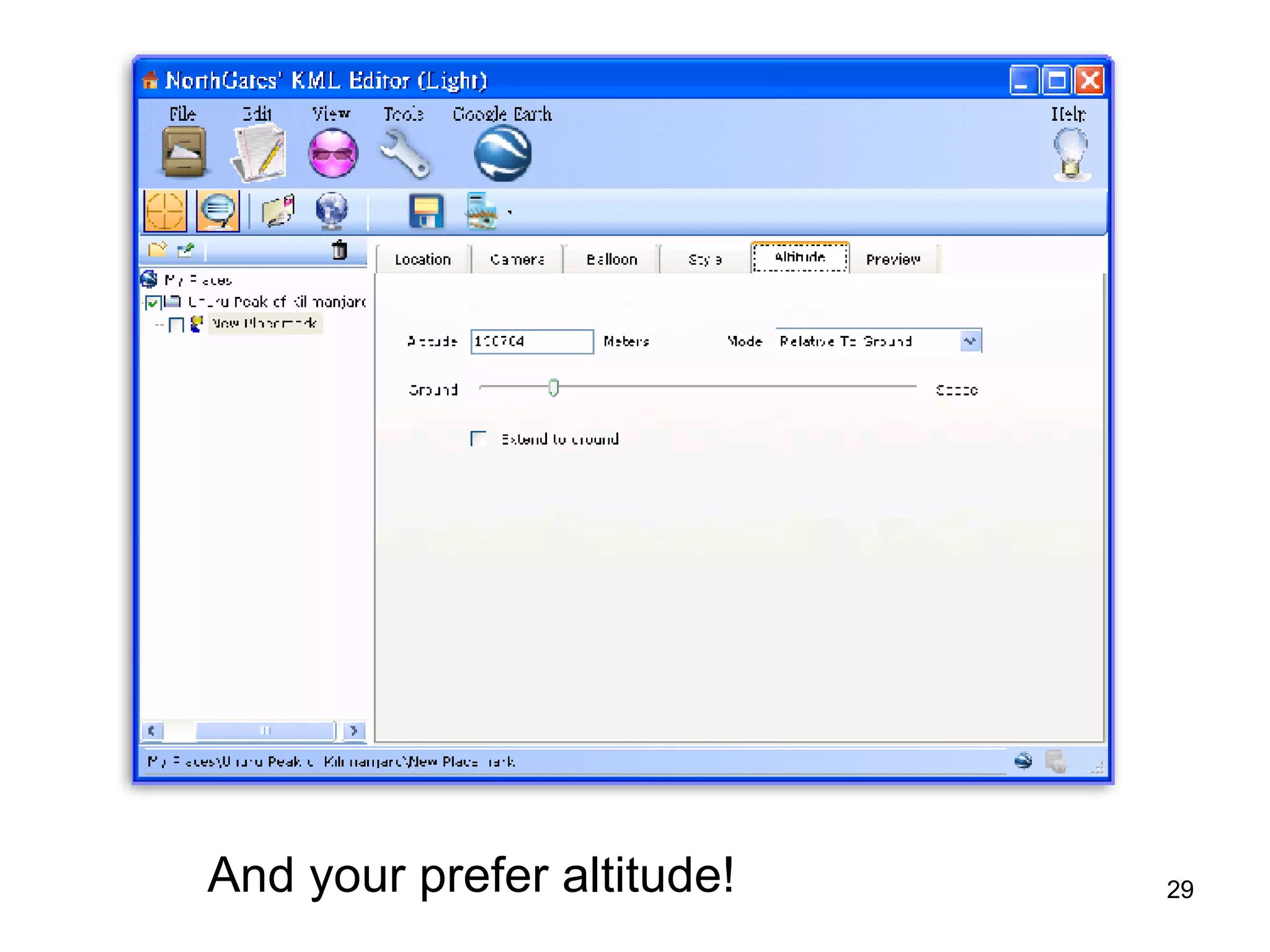The width and height of the screenshot is (1270, 952).
Task: Click the My Places globe icon
Action: click(149, 280)
